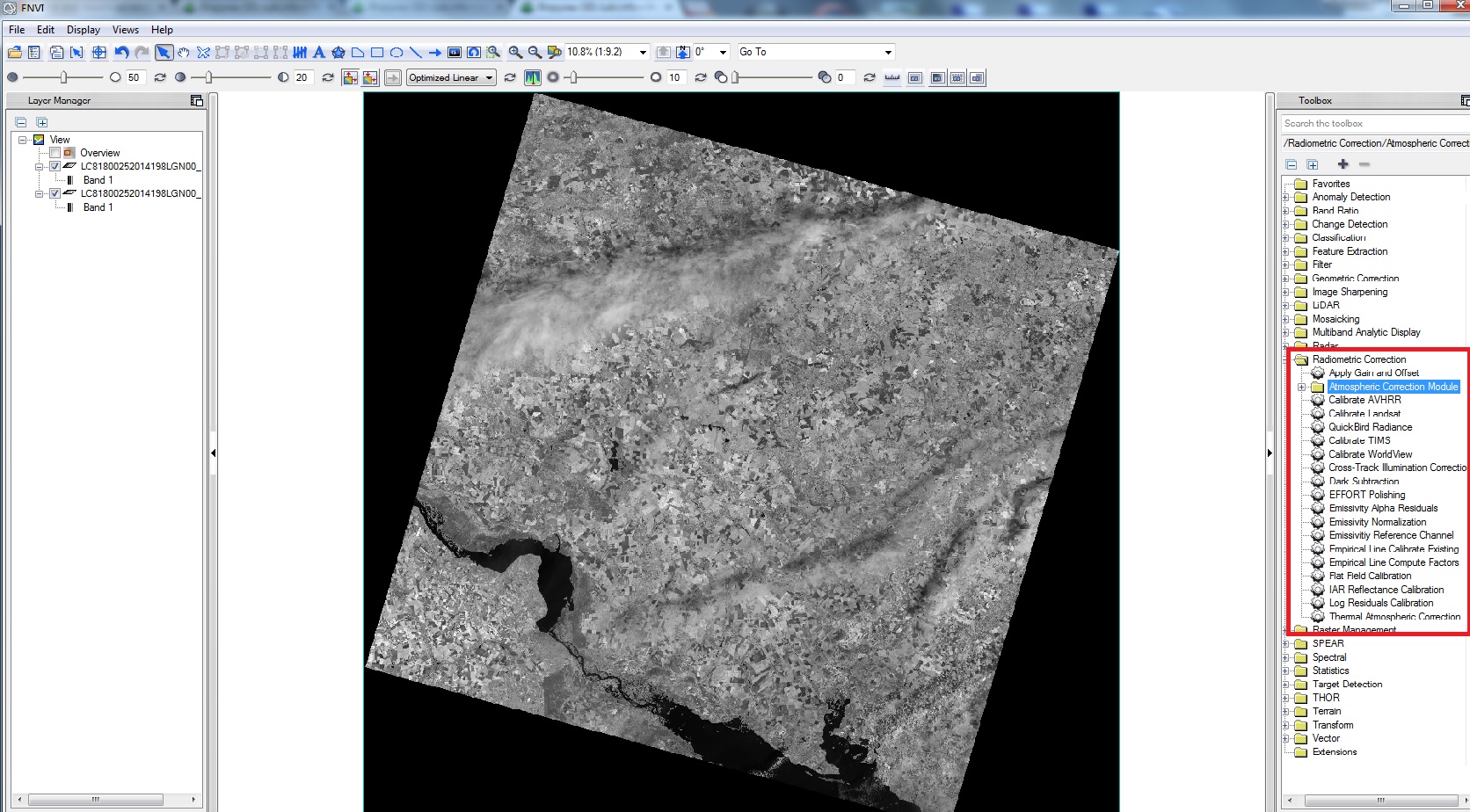This screenshot has height=812, width=1470.
Task: Open the histogram stretch icon
Action: [x=532, y=78]
